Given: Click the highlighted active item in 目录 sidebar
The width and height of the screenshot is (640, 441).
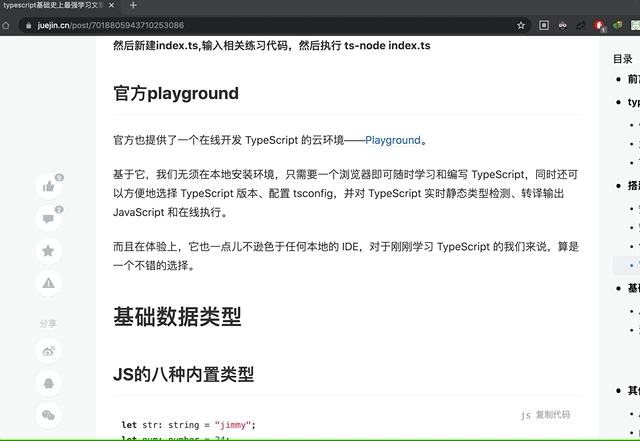Looking at the screenshot, I should pos(627,265).
